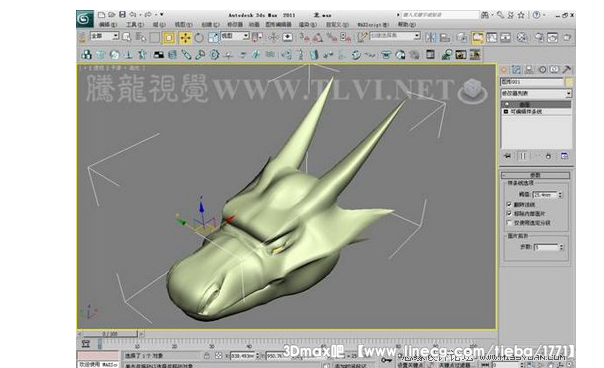The width and height of the screenshot is (604, 368).
Task: Click the teapot Render icon
Action: tap(567, 37)
